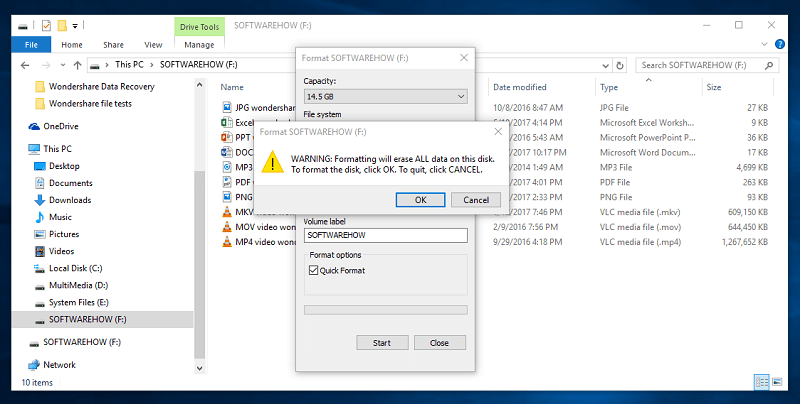Close the format warning dialog with X
Image resolution: width=800 pixels, height=404 pixels.
point(498,132)
